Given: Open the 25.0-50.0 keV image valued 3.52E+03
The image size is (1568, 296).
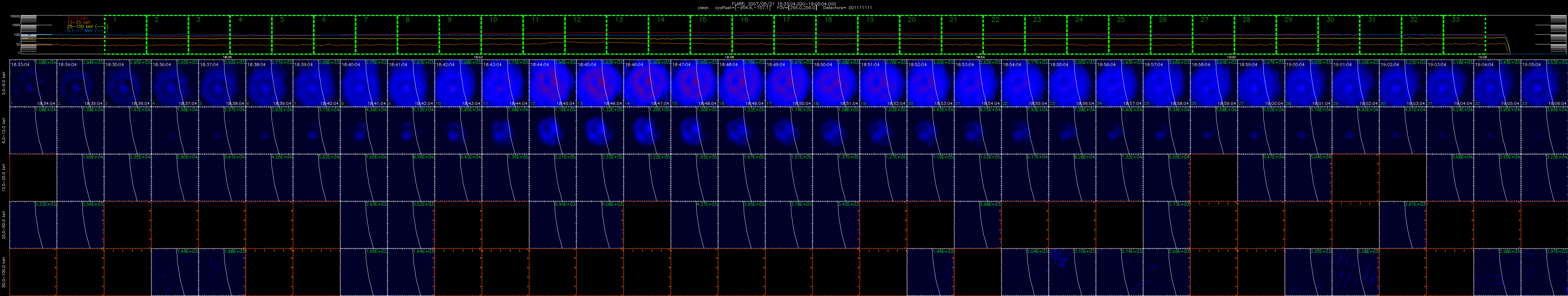Looking at the screenshot, I should point(412,224).
